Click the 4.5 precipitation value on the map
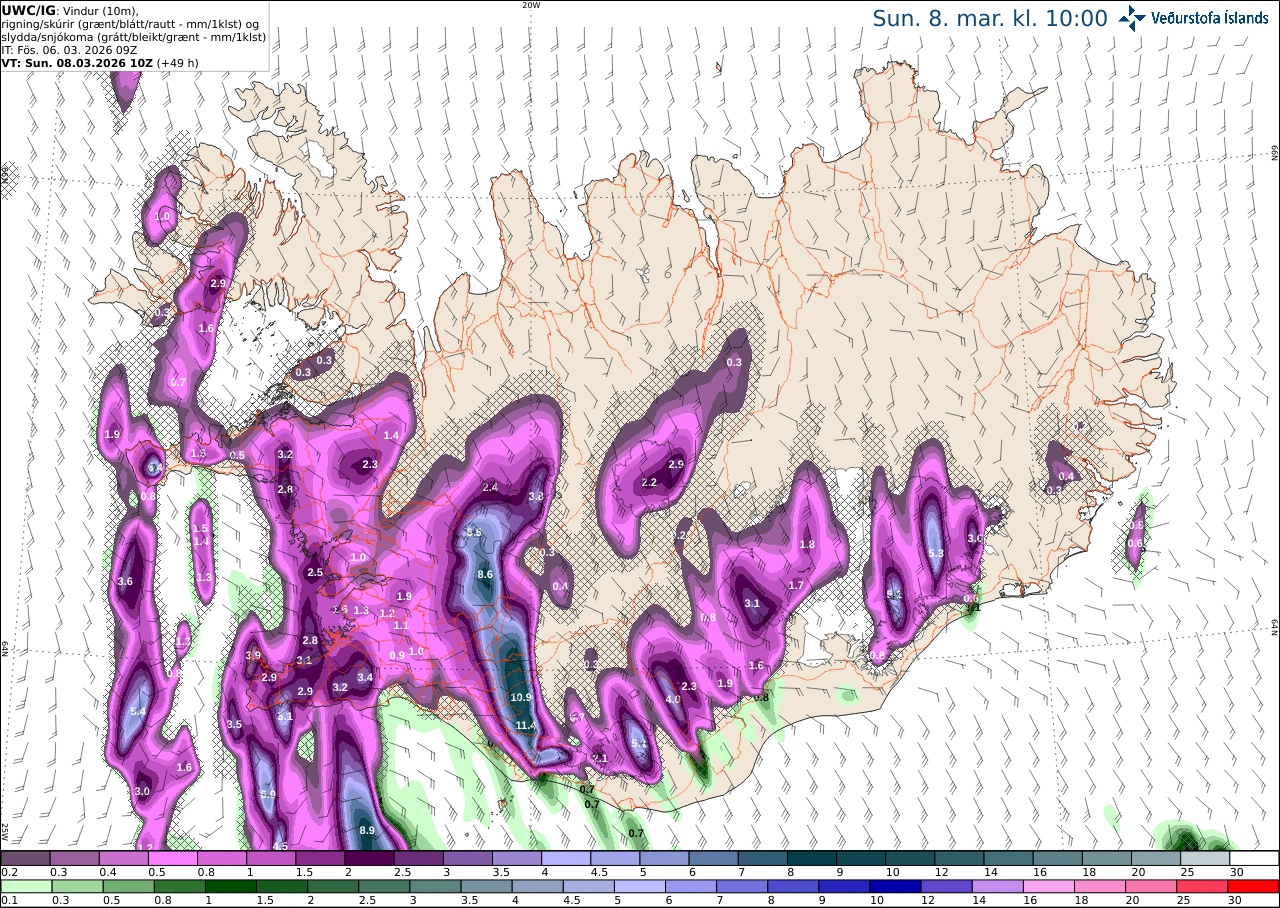Screen dimensions: 1280x908 [x=280, y=846]
